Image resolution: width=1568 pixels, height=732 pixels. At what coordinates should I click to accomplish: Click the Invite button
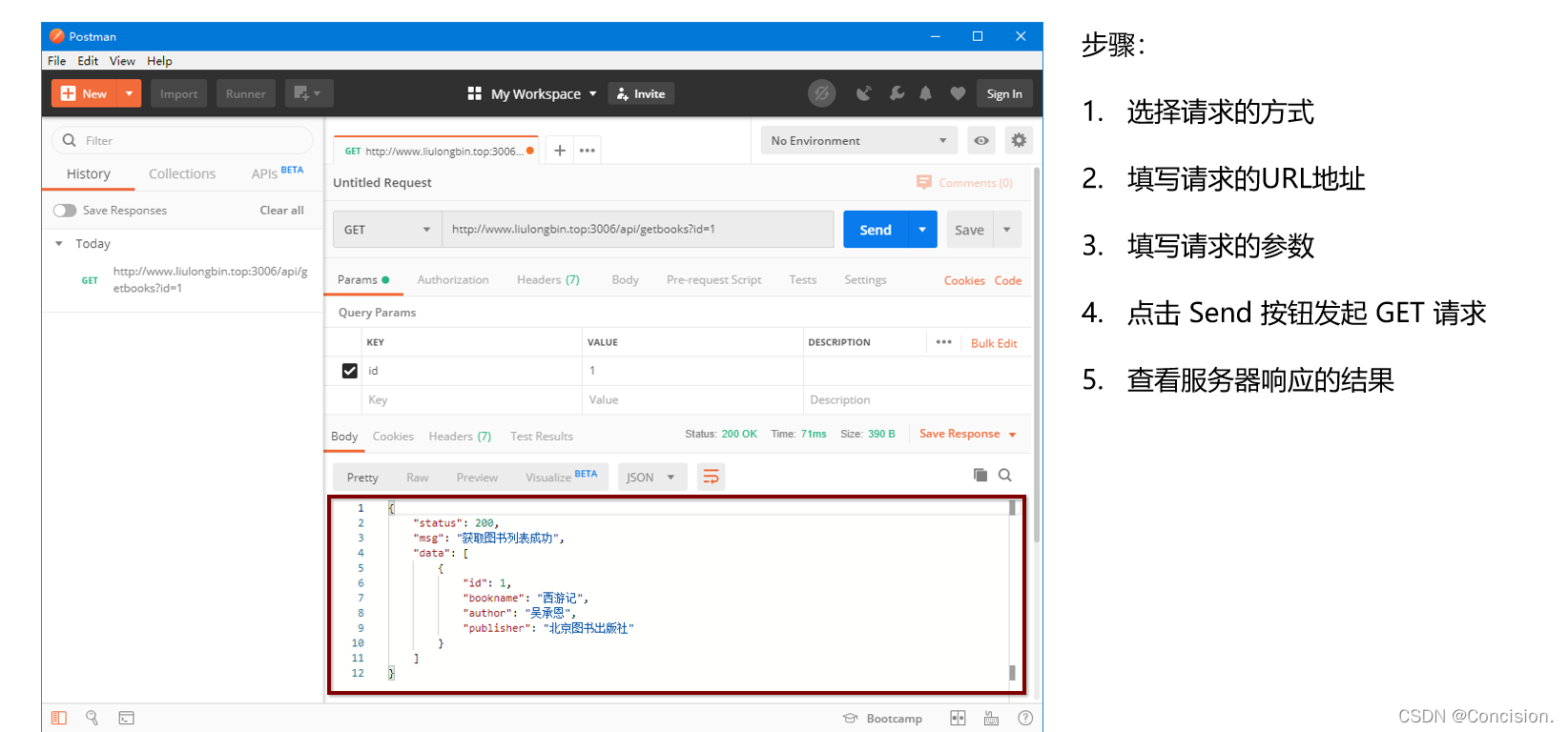[641, 93]
